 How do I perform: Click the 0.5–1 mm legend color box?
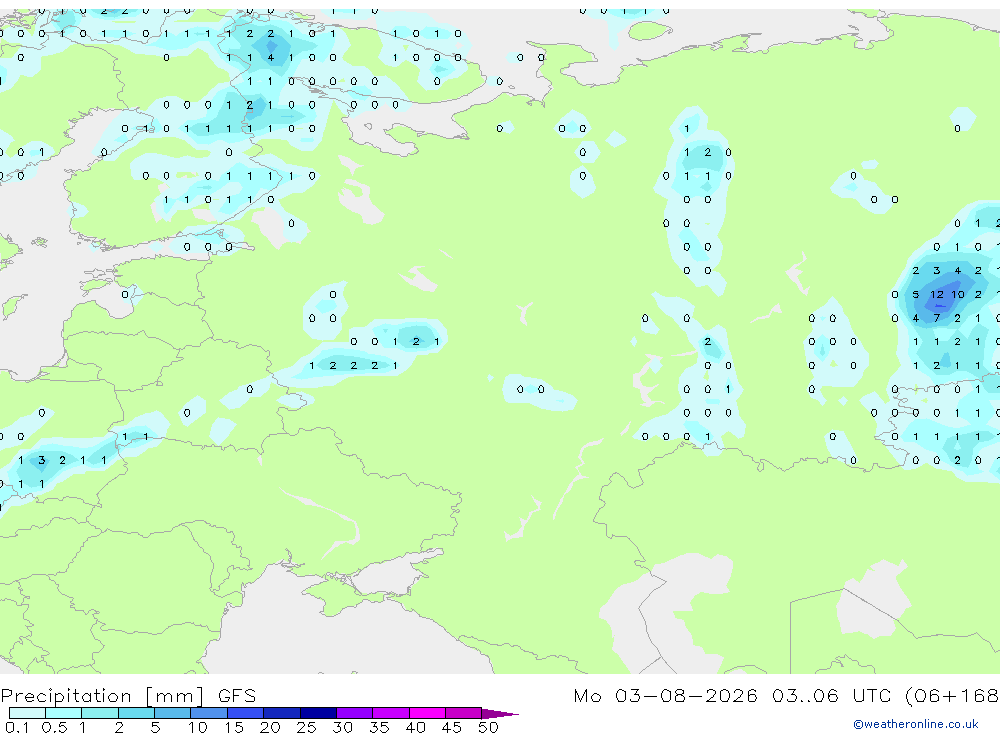click(x=64, y=713)
